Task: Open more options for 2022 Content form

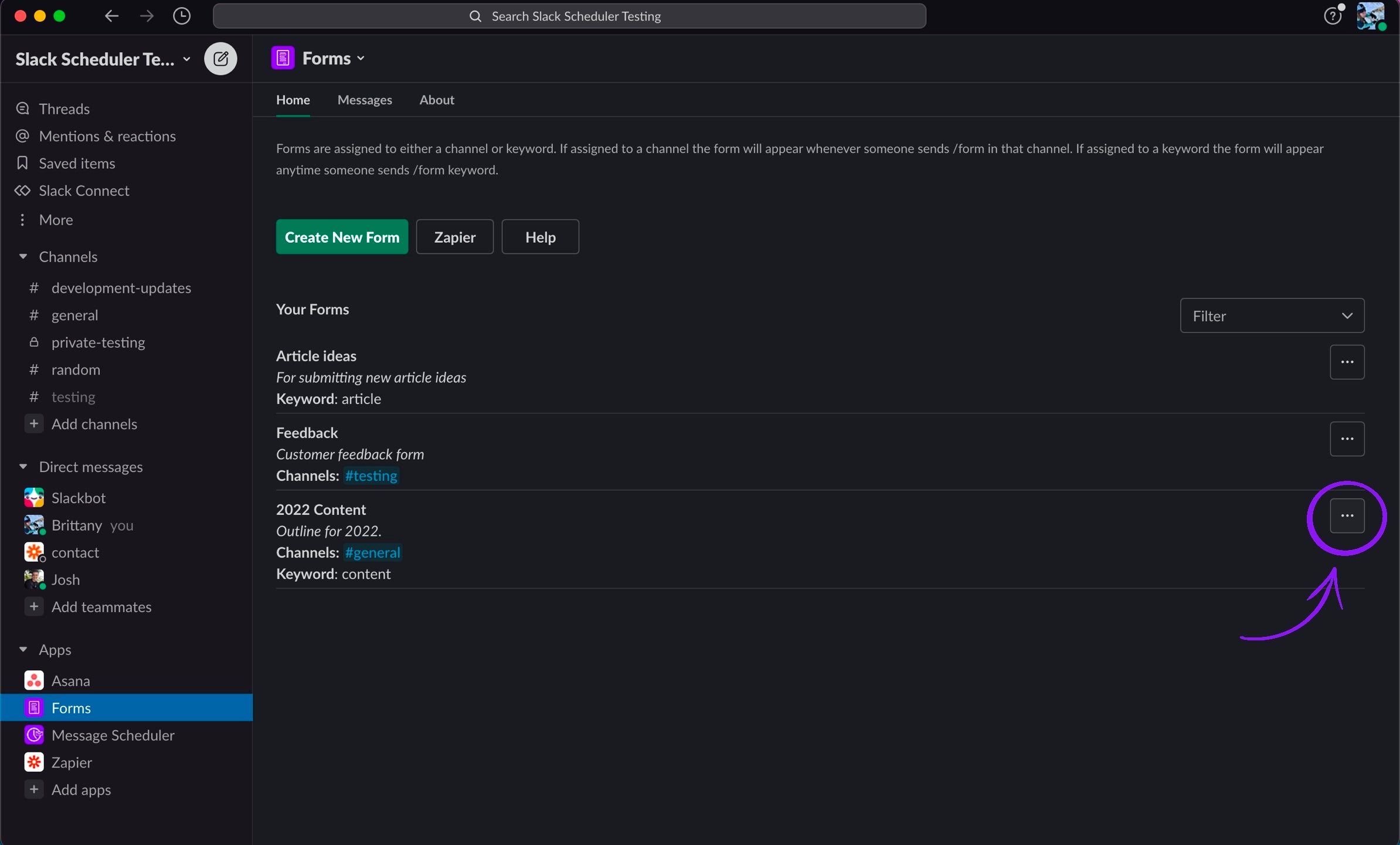Action: 1347,515
